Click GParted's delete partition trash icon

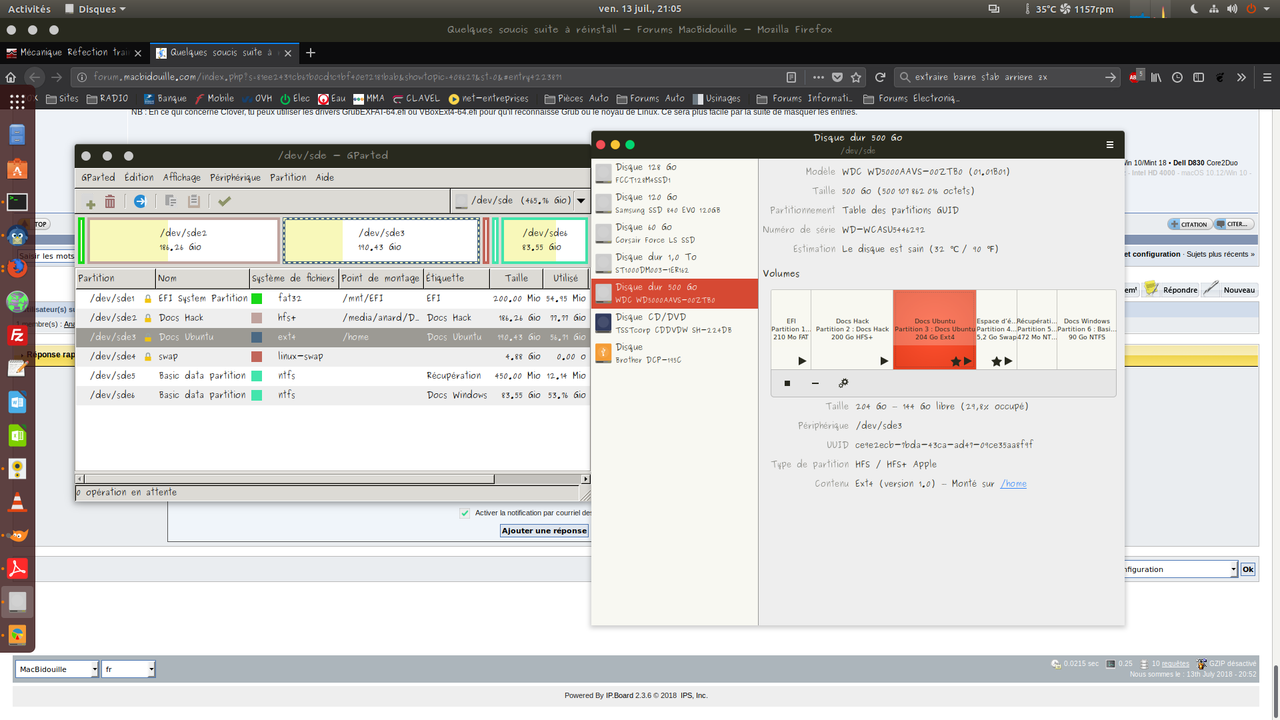pos(110,202)
